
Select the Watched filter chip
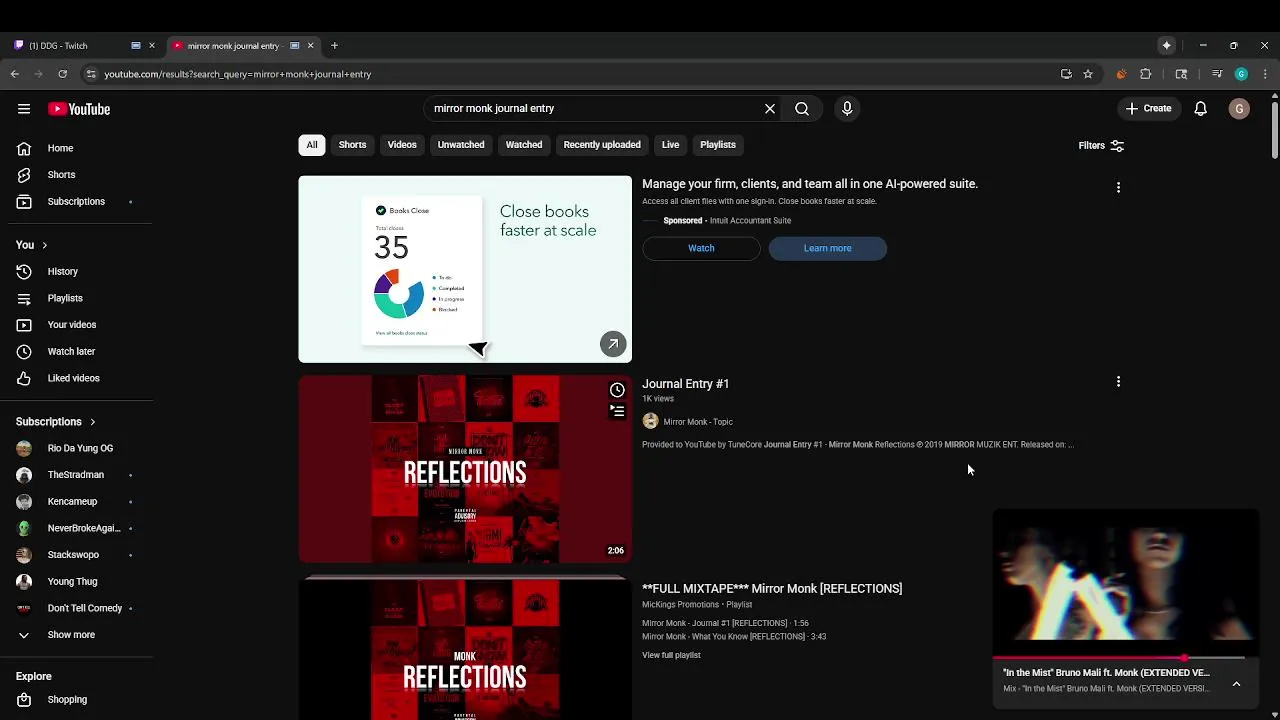[x=524, y=145]
